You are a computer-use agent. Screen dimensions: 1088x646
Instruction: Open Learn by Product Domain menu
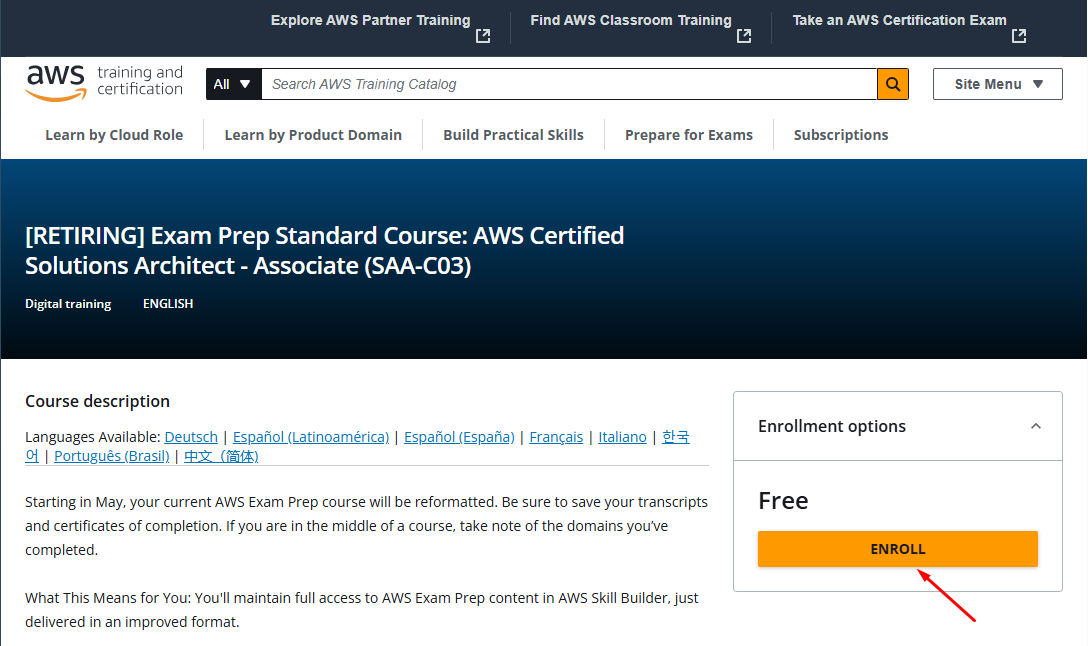point(313,135)
